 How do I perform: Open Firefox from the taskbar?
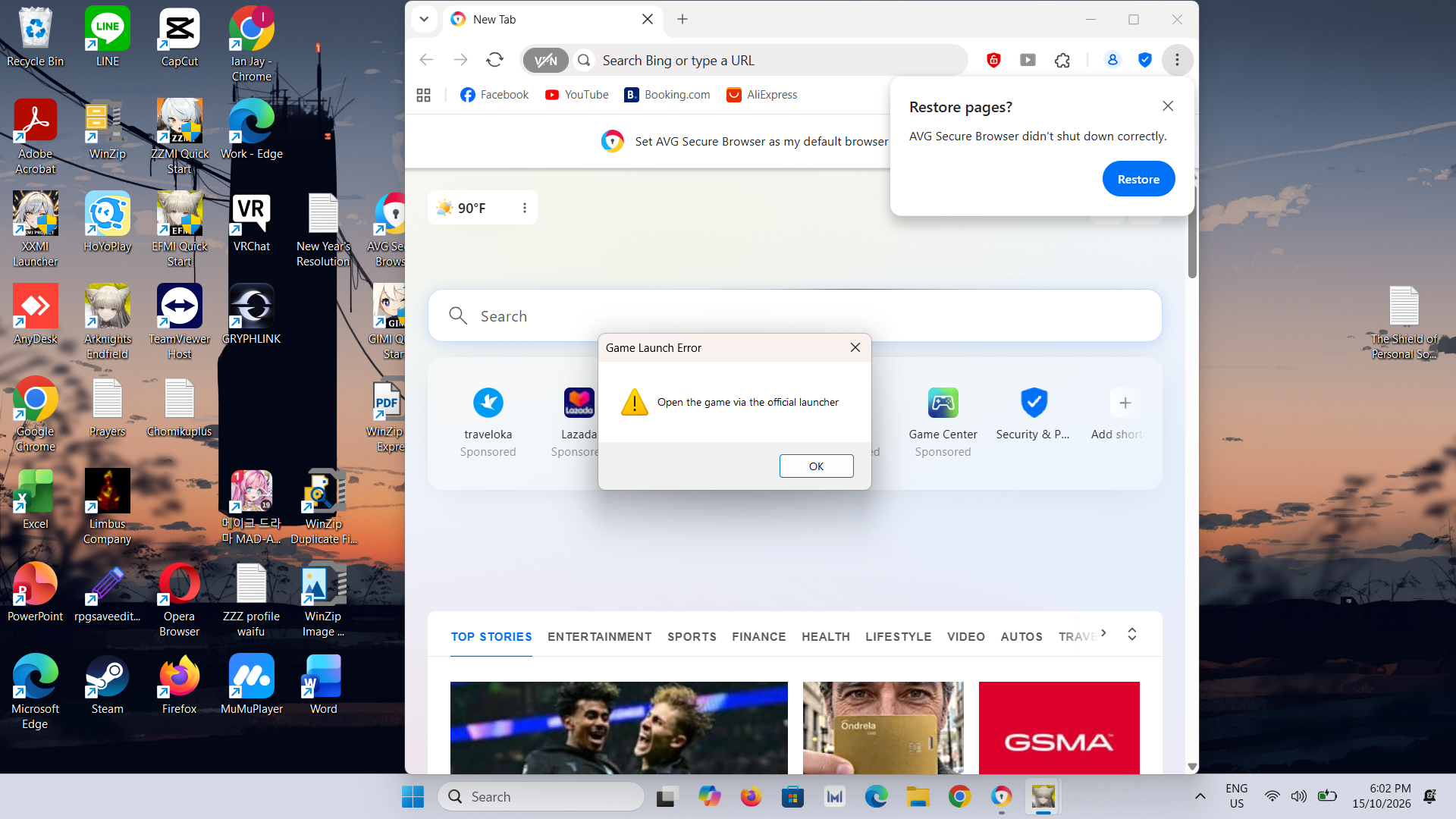751,796
